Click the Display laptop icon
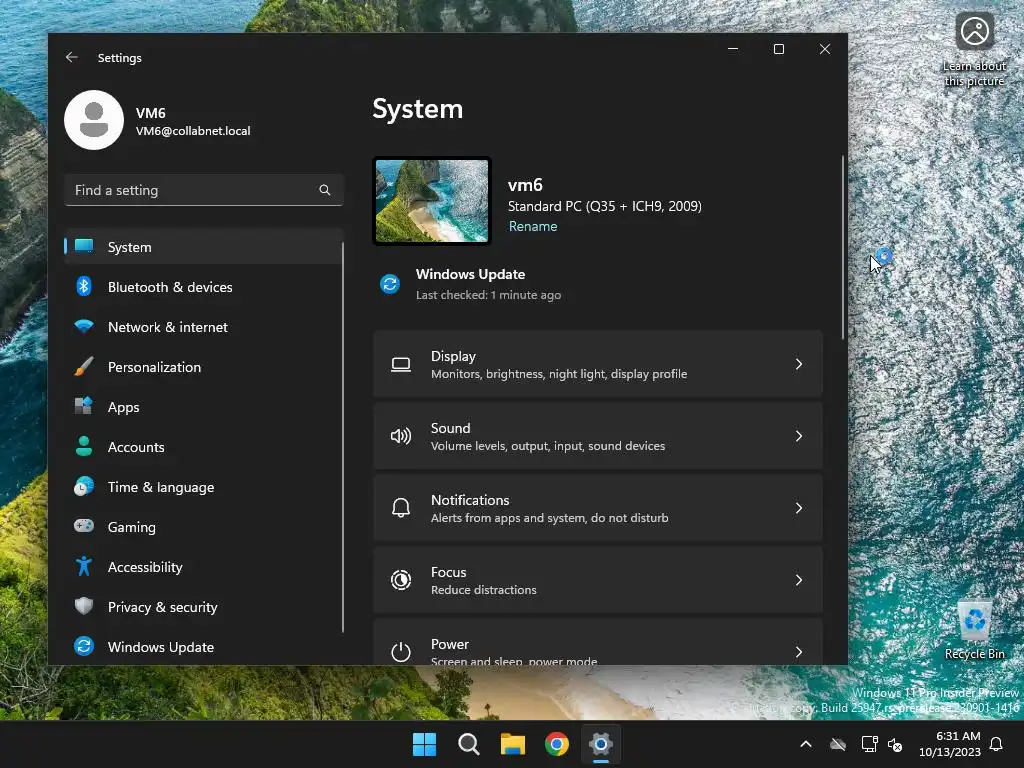 click(x=401, y=364)
